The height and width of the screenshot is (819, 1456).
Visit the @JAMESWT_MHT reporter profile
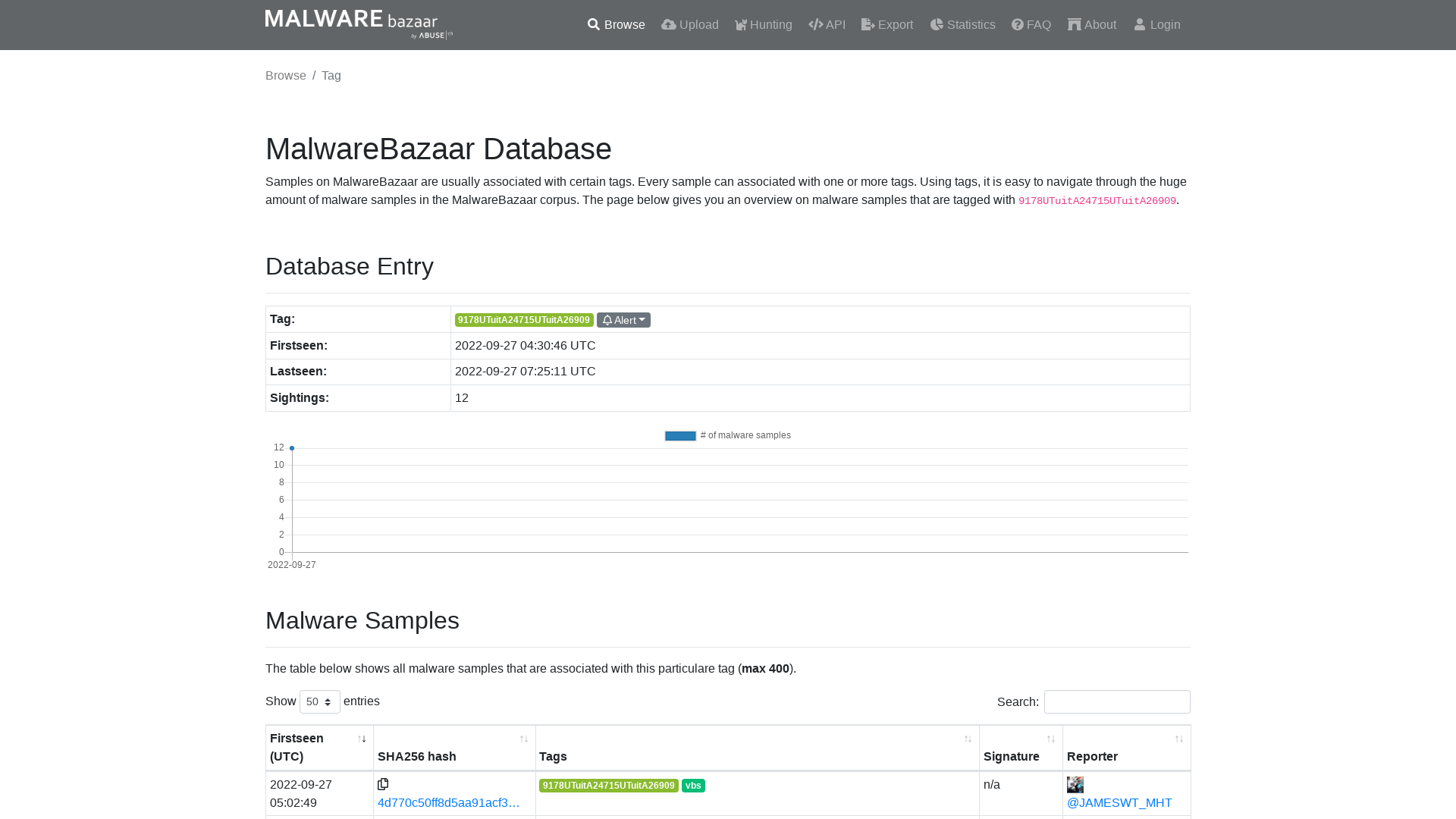click(1118, 802)
